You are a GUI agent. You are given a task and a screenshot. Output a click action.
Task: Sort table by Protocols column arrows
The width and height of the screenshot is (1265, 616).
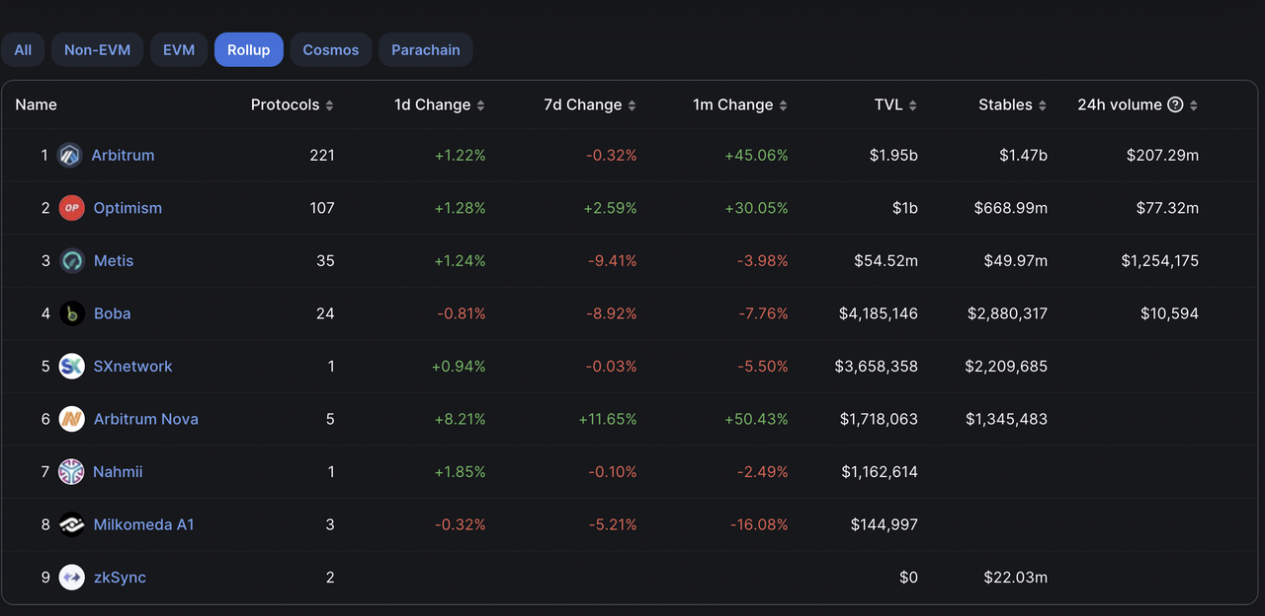pos(330,105)
